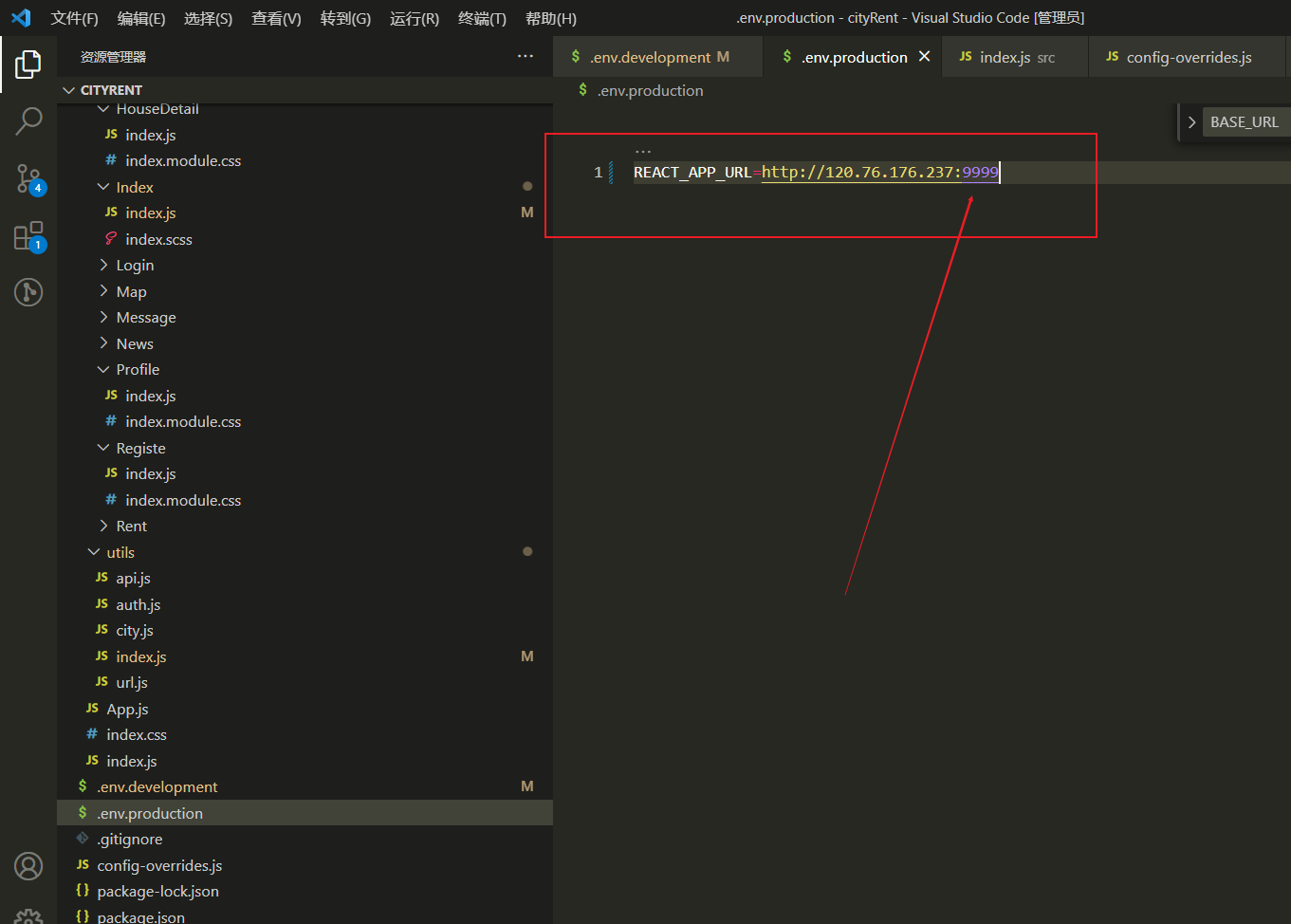Viewport: 1291px width, 924px height.
Task: Close the .env.production editor tab
Action: tap(924, 57)
